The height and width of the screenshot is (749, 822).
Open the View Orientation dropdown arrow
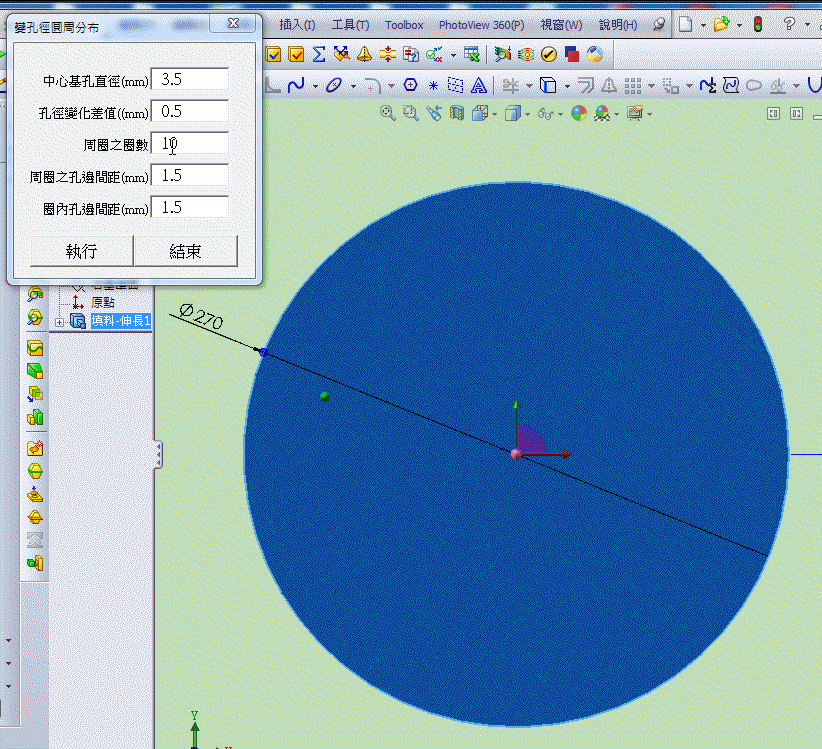[494, 114]
